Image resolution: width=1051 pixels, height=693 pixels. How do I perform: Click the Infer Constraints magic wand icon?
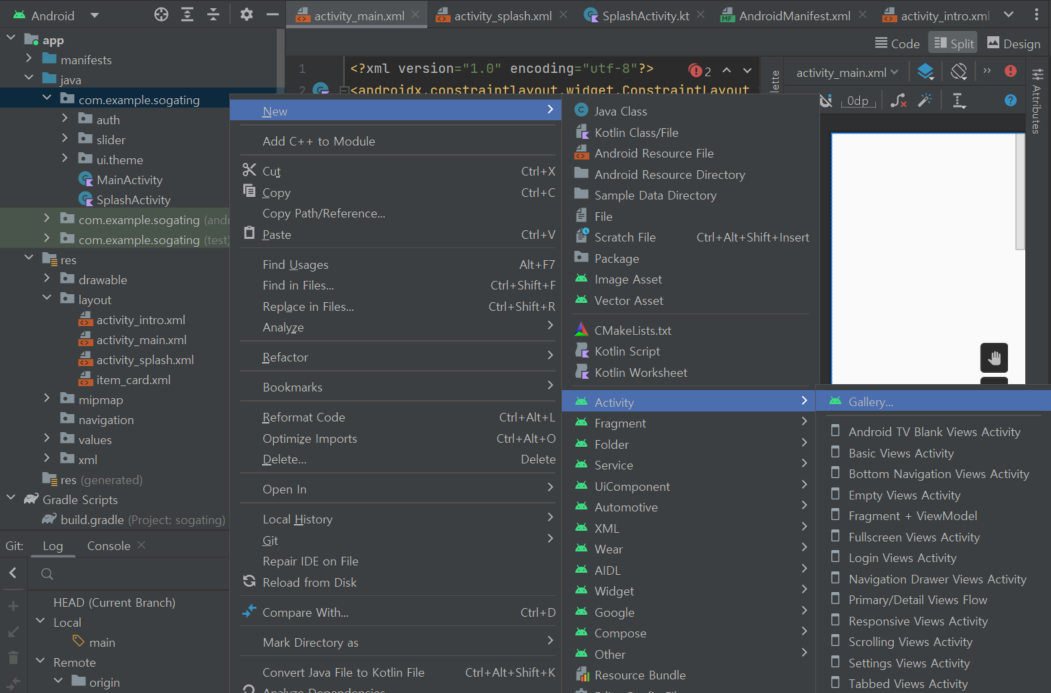[925, 101]
